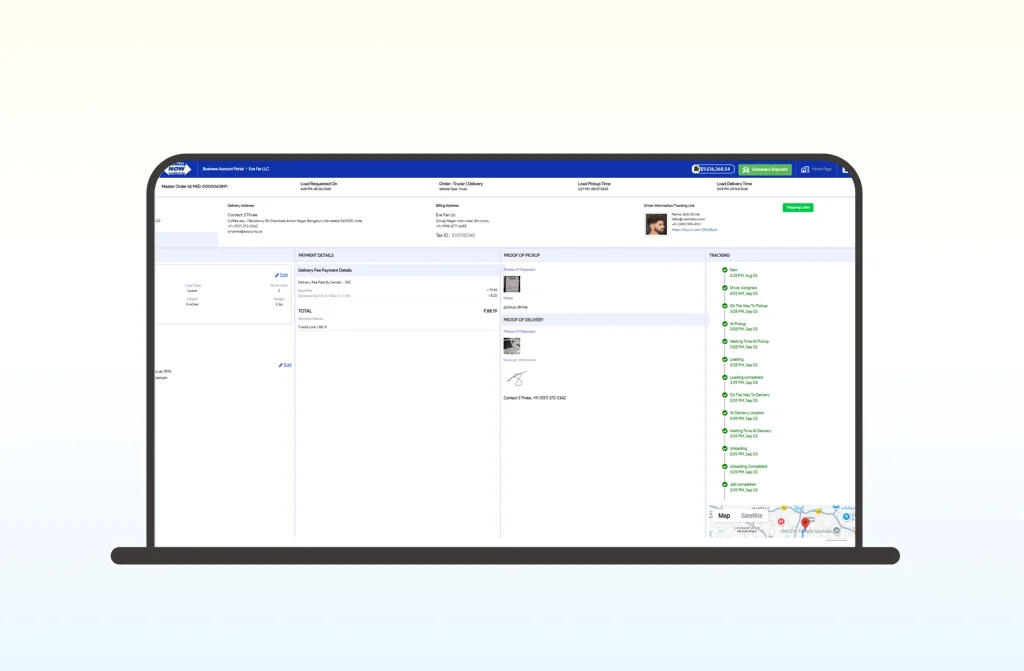Image resolution: width=1024 pixels, height=671 pixels.
Task: Click the Loading completed status checkmark
Action: coord(725,378)
